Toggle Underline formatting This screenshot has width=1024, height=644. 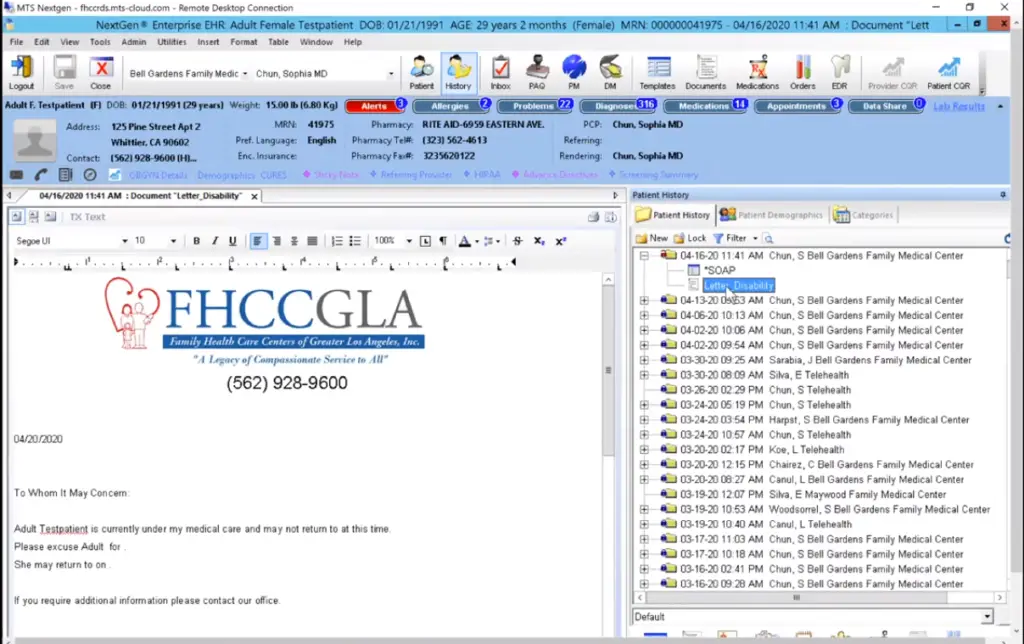(x=232, y=241)
